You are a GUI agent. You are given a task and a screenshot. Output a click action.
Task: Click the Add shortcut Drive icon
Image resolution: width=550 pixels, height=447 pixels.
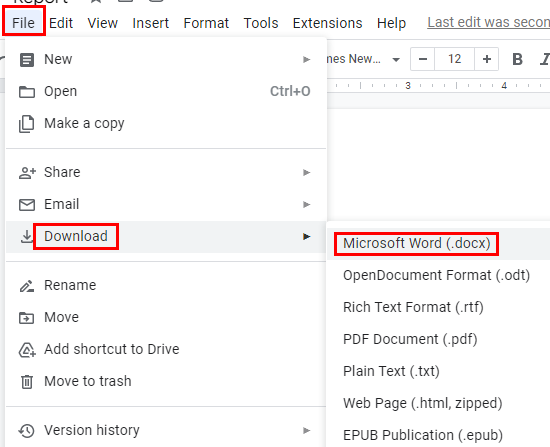tap(27, 350)
